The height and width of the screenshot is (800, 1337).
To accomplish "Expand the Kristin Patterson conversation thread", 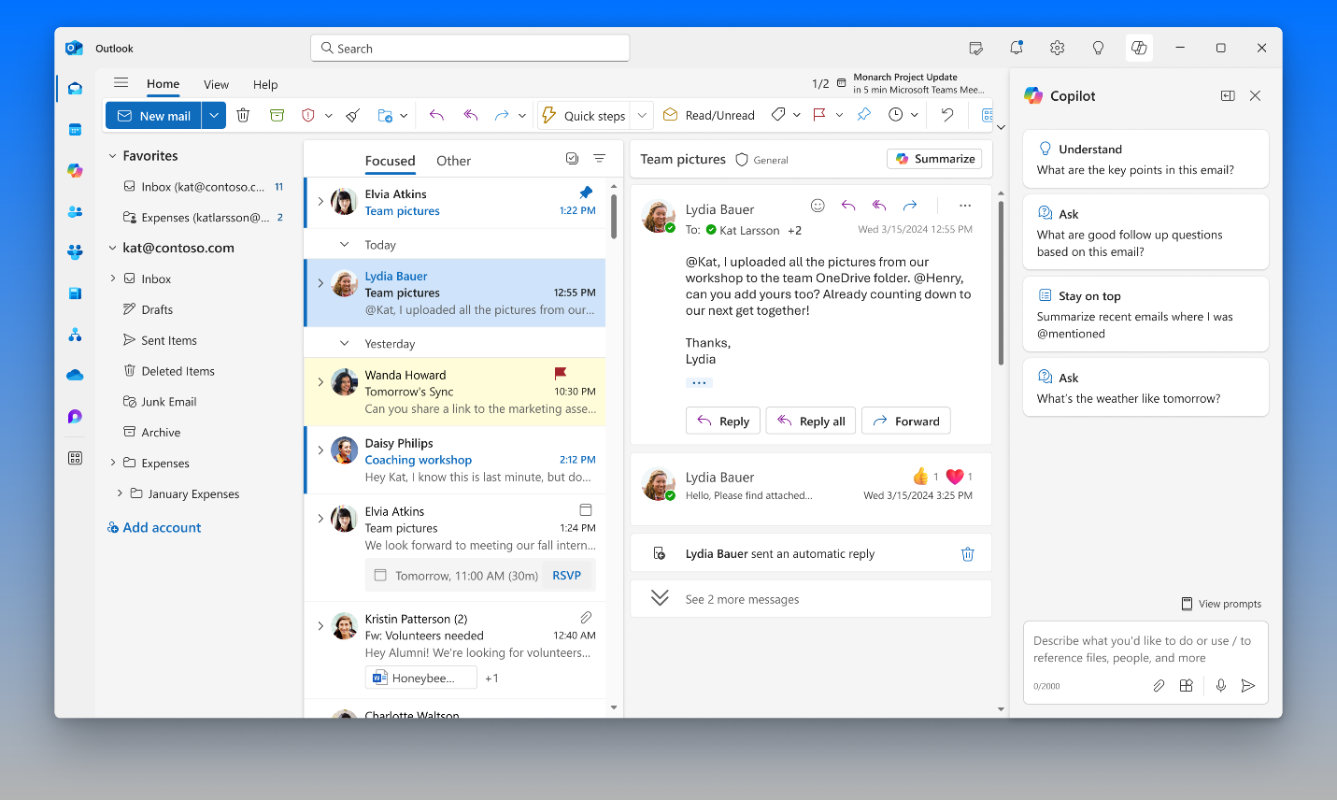I will 320,626.
